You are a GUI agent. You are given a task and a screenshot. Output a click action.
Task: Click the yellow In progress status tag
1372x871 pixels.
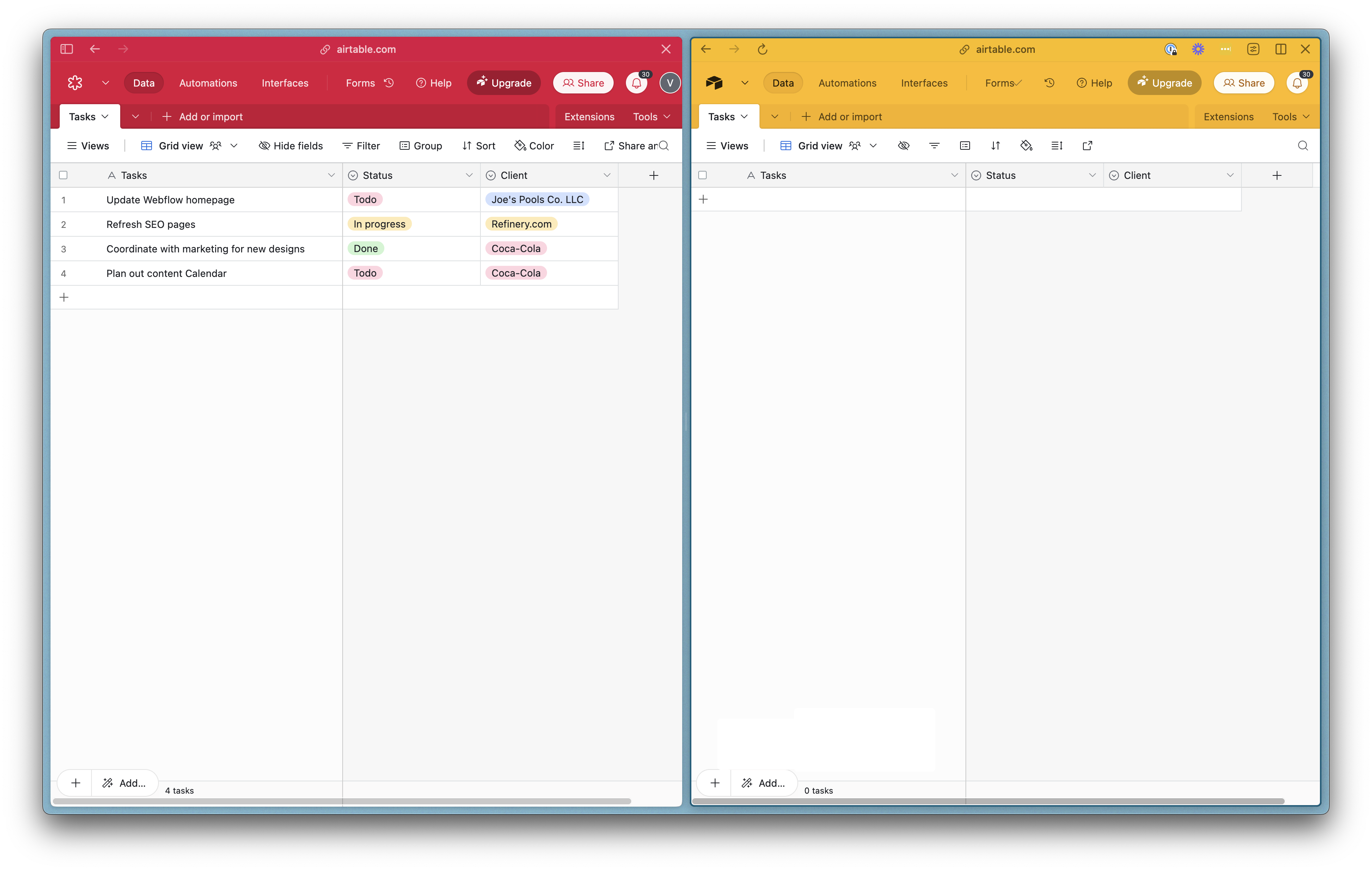(379, 224)
